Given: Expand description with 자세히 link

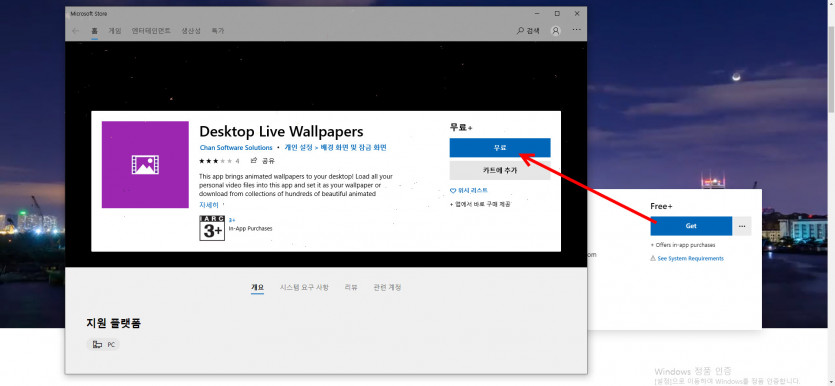Looking at the screenshot, I should (209, 204).
